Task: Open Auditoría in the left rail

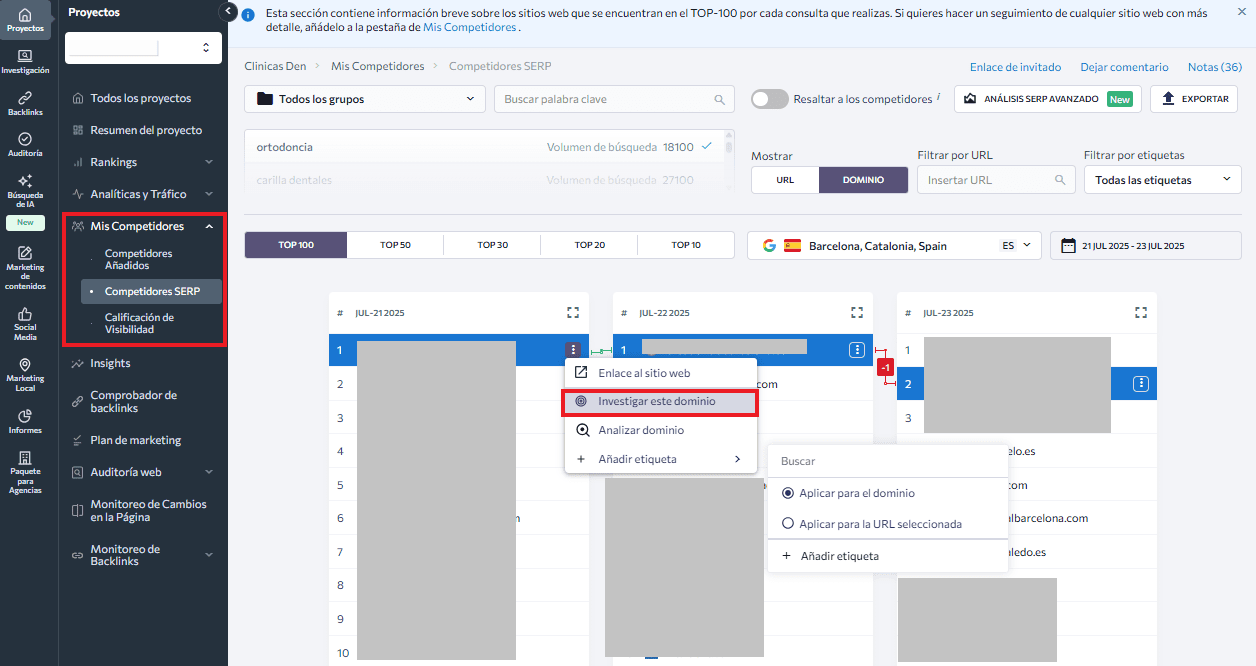Action: (x=25, y=145)
